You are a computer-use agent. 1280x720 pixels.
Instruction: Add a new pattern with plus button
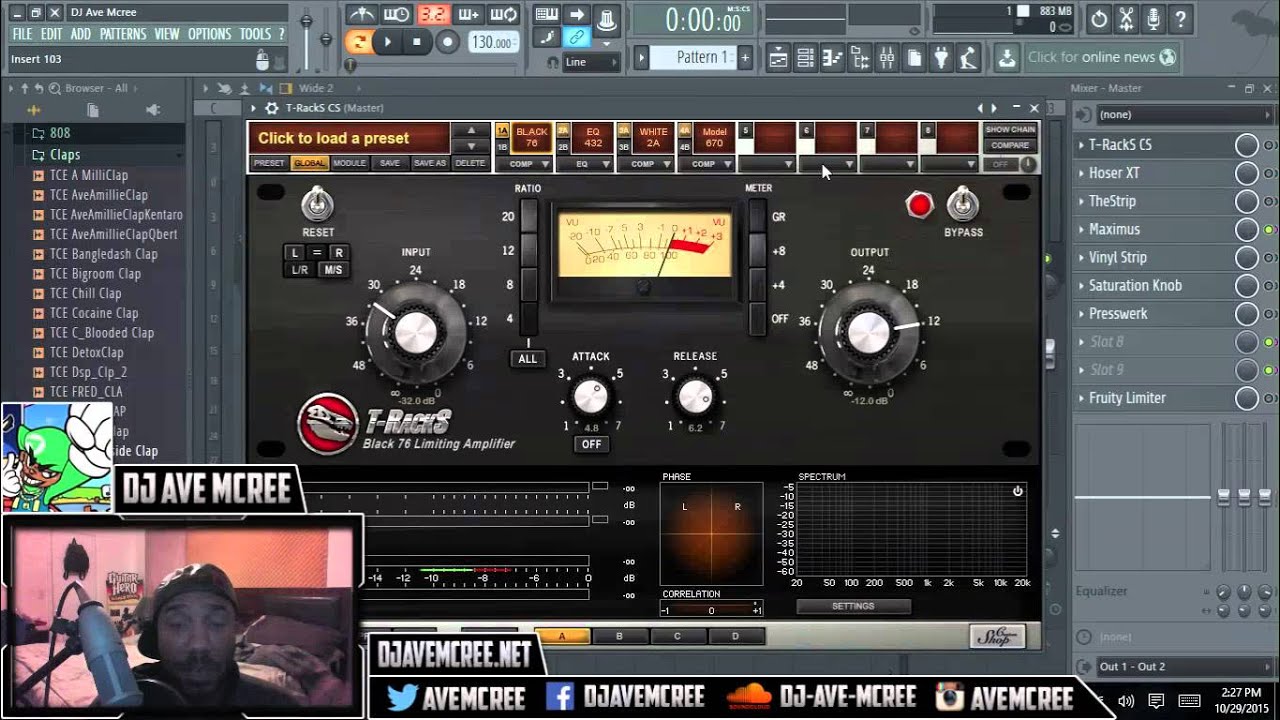745,57
